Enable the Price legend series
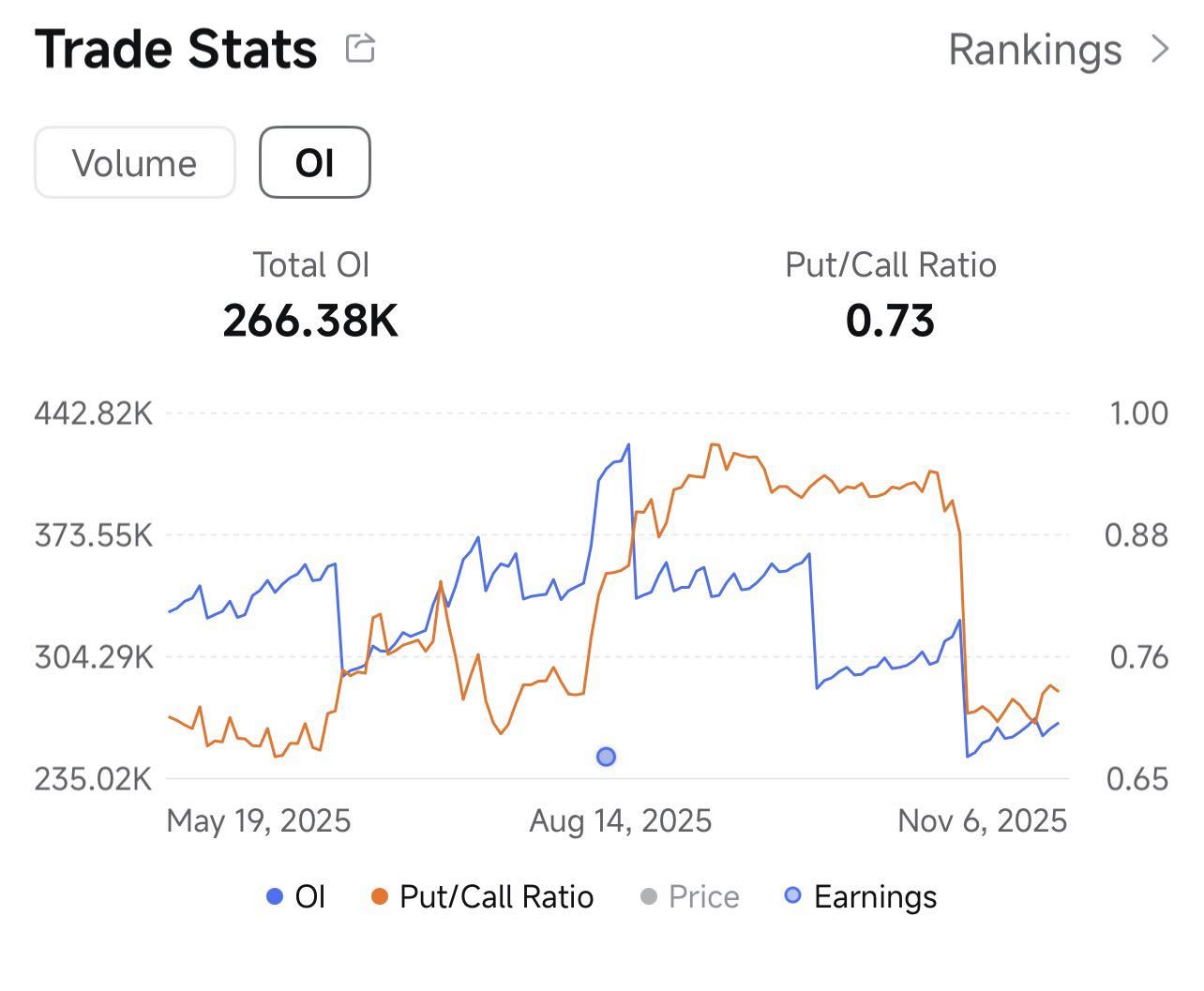 [689, 896]
